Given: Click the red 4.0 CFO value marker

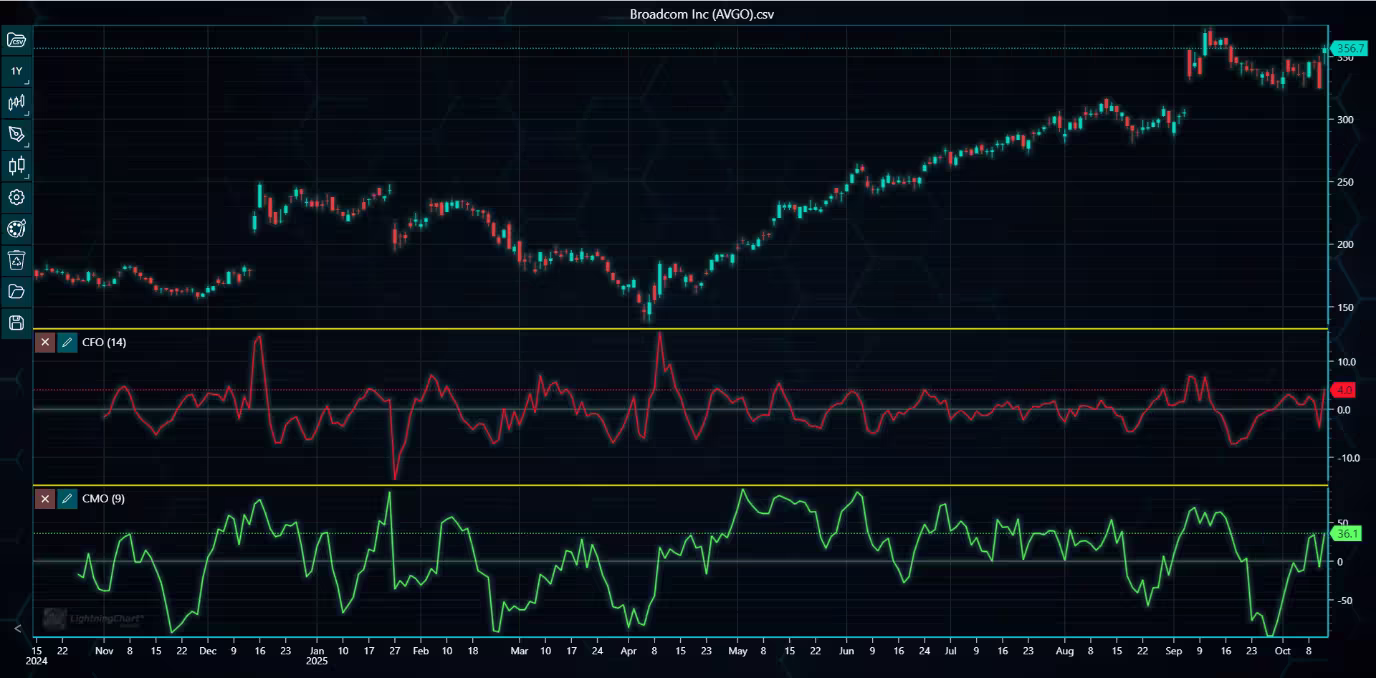Looking at the screenshot, I should [1344, 389].
